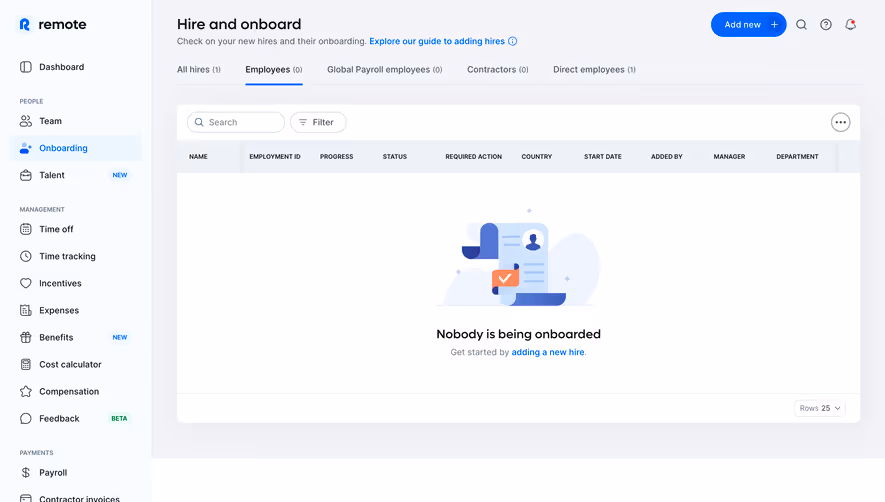Follow the Explore our guide link
The width and height of the screenshot is (885, 502).
pyautogui.click(x=437, y=41)
